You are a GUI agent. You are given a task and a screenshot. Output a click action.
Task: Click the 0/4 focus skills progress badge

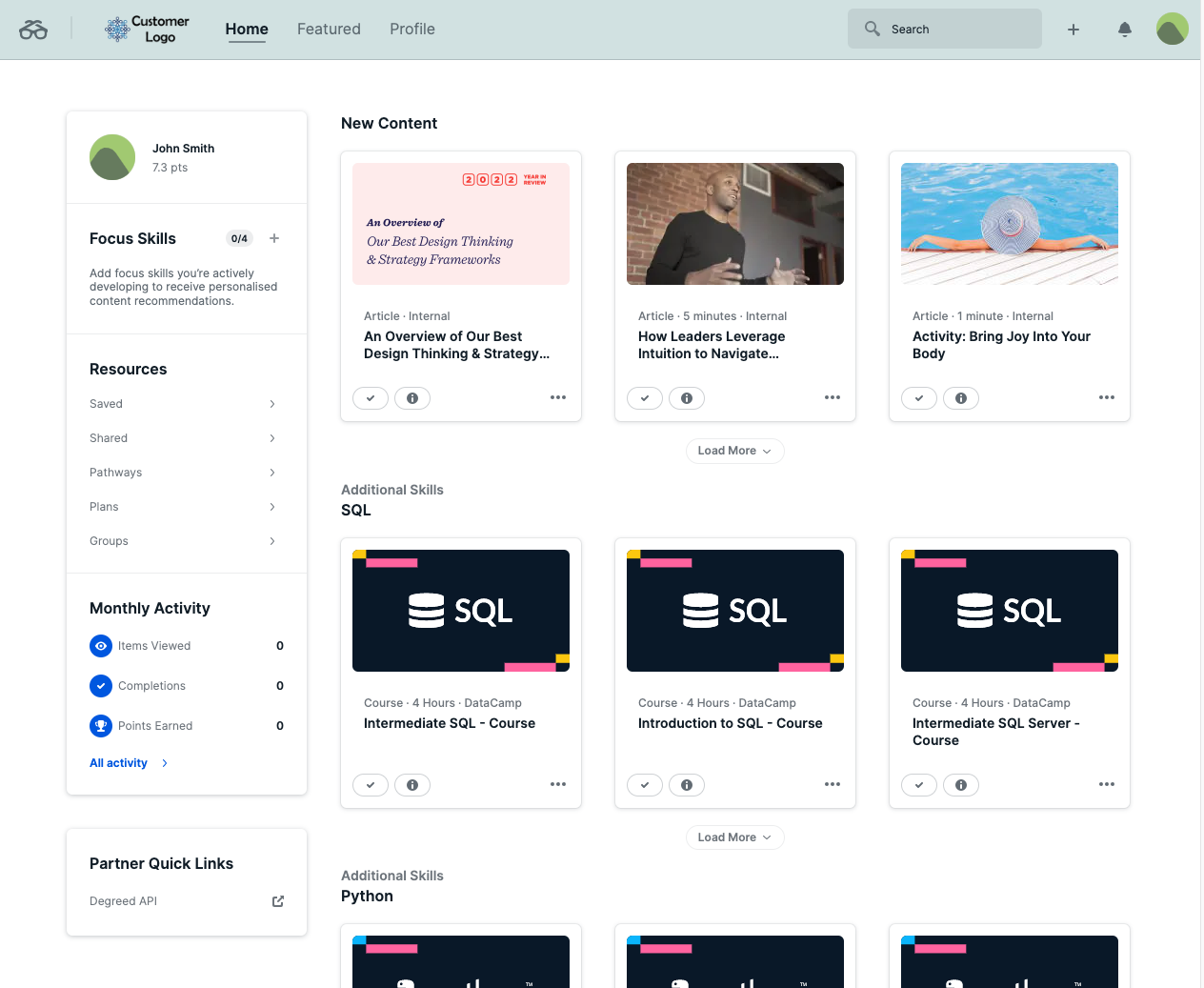pyautogui.click(x=239, y=238)
